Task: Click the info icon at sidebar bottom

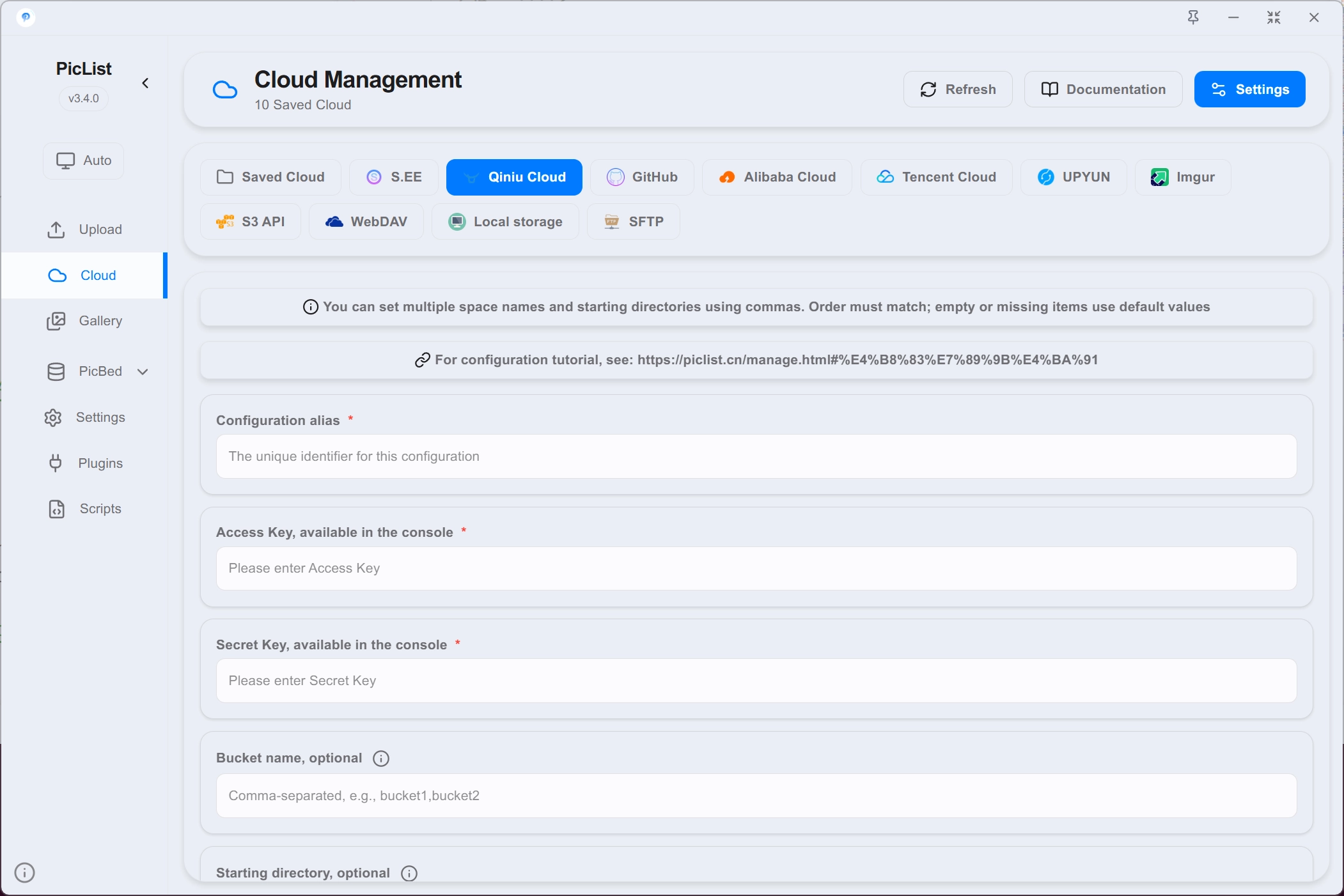Action: click(x=24, y=872)
